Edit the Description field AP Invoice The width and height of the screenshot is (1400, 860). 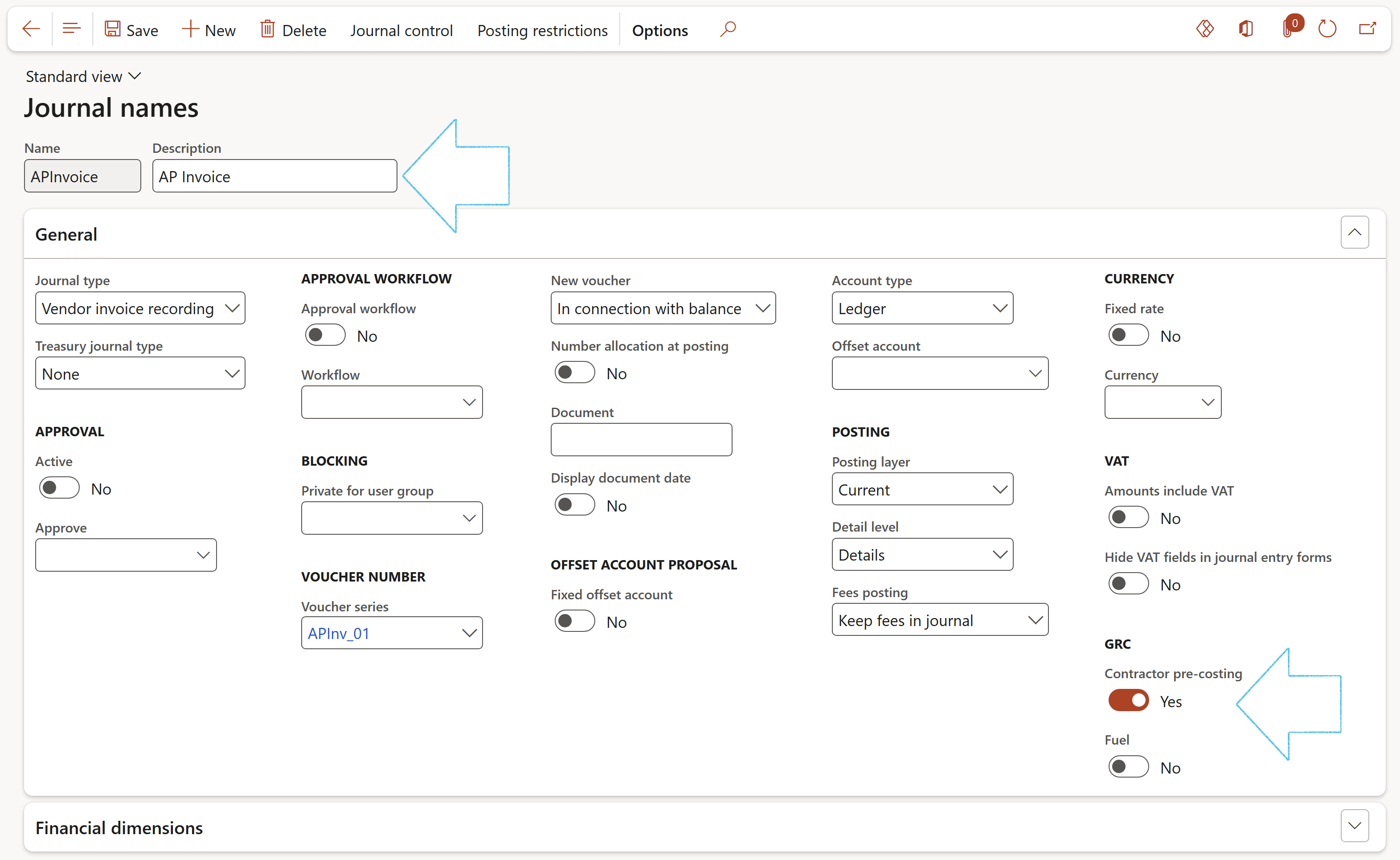274,176
